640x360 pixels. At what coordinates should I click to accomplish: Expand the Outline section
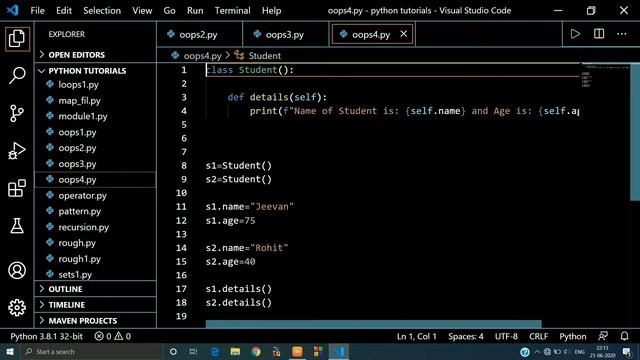click(96, 289)
